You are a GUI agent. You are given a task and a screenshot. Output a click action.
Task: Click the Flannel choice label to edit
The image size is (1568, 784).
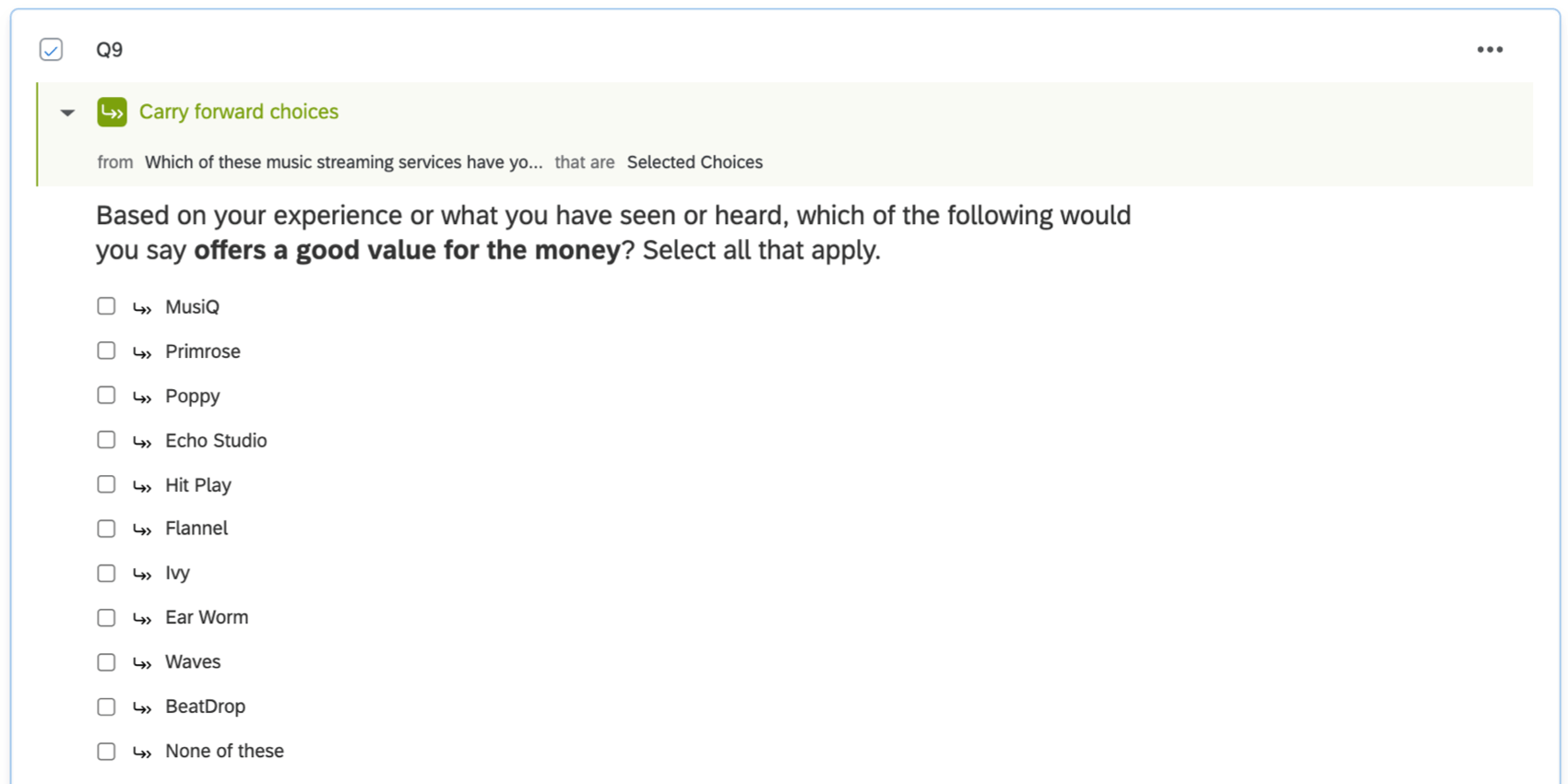coord(196,528)
